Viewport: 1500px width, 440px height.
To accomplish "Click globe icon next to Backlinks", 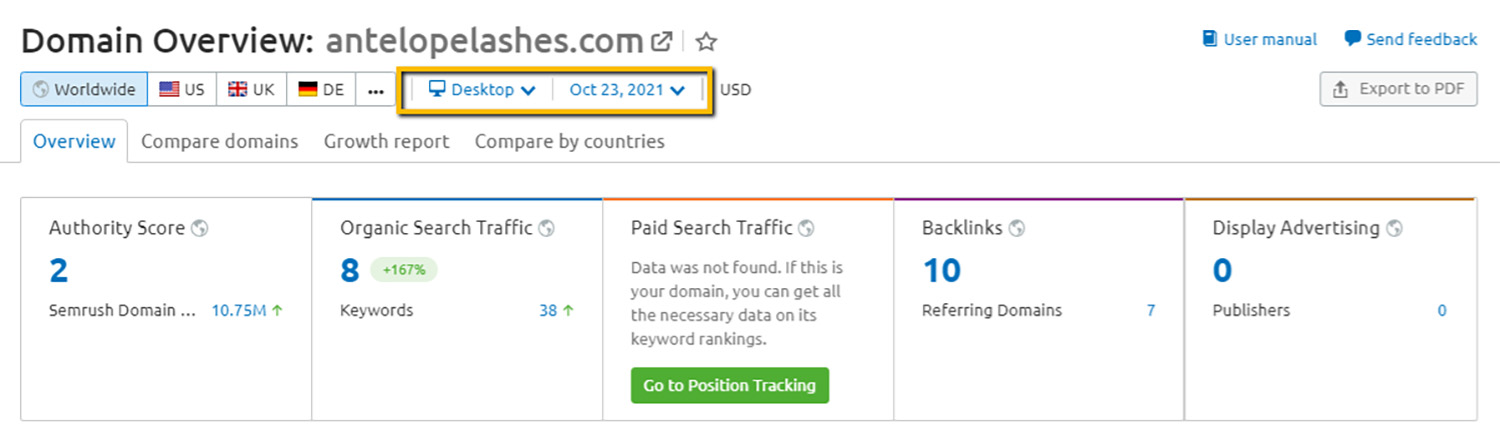I will pos(1017,228).
